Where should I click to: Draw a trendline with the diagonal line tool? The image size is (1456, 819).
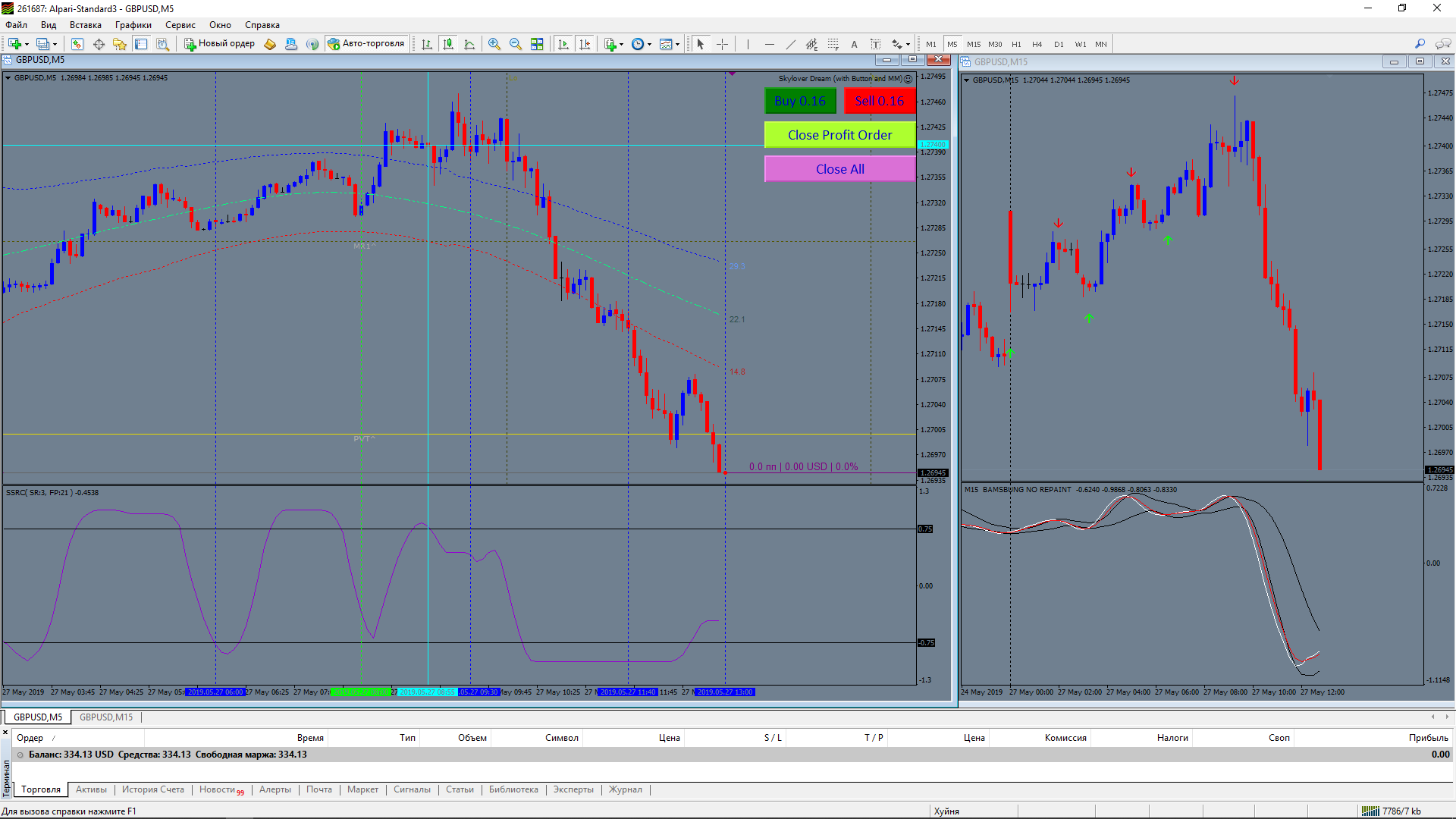(790, 44)
